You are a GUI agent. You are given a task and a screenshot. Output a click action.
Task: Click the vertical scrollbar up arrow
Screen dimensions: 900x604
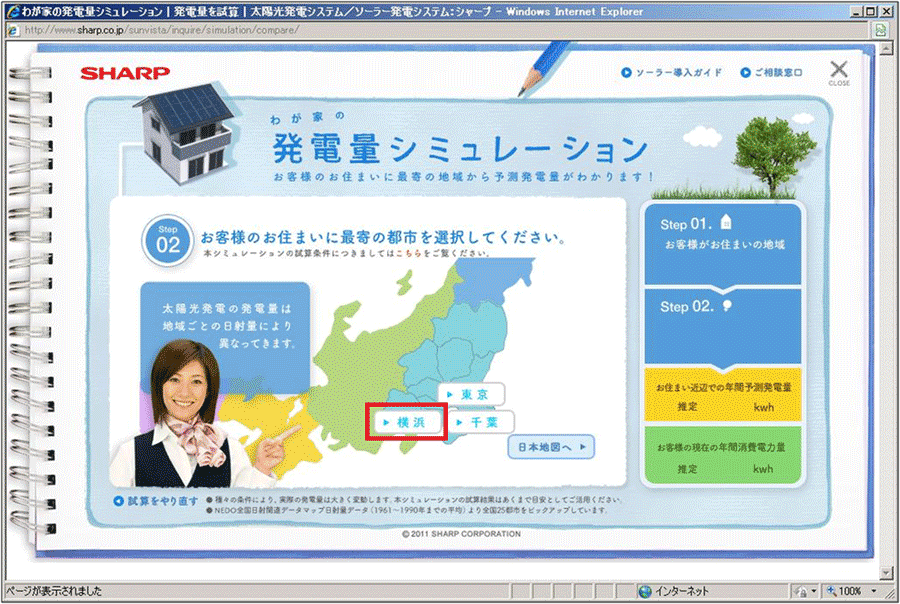[x=886, y=48]
